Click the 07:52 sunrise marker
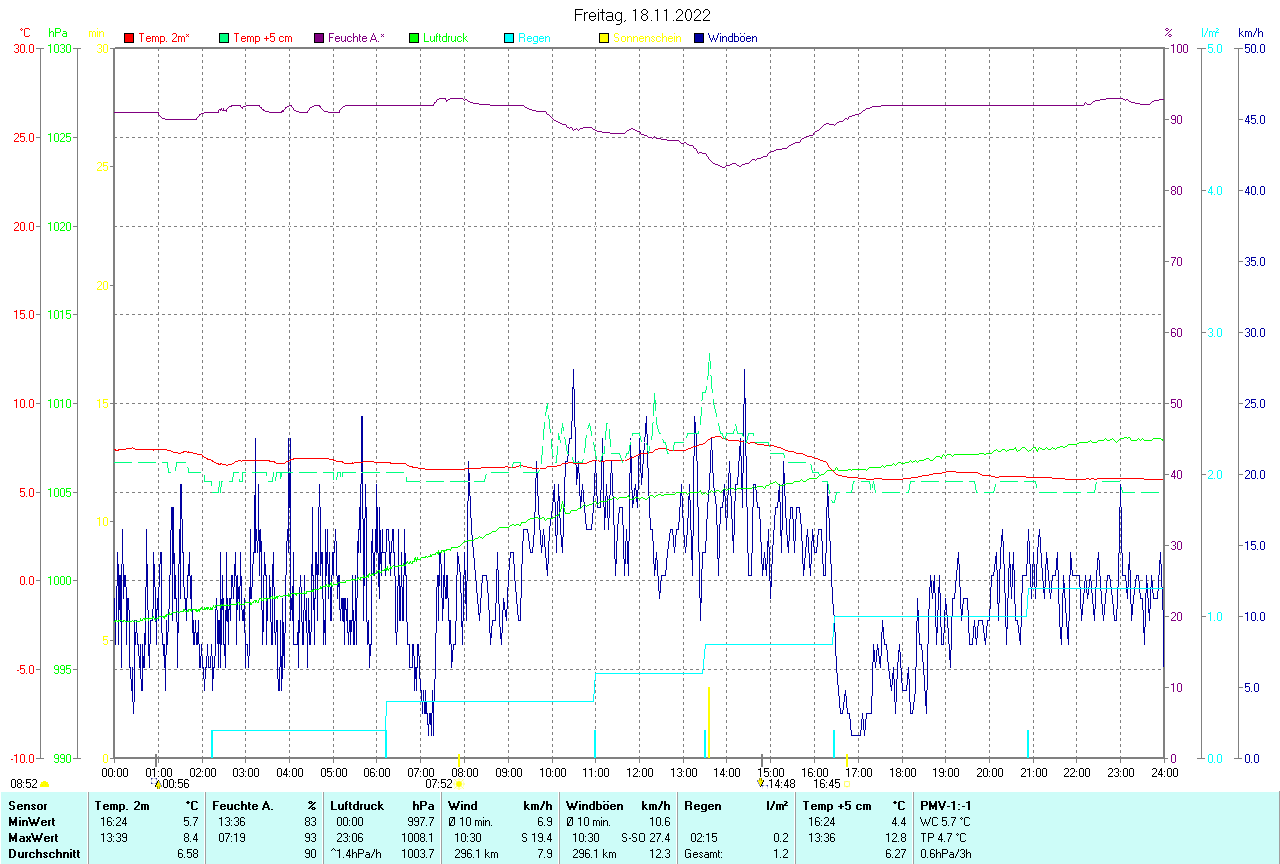 (x=439, y=784)
